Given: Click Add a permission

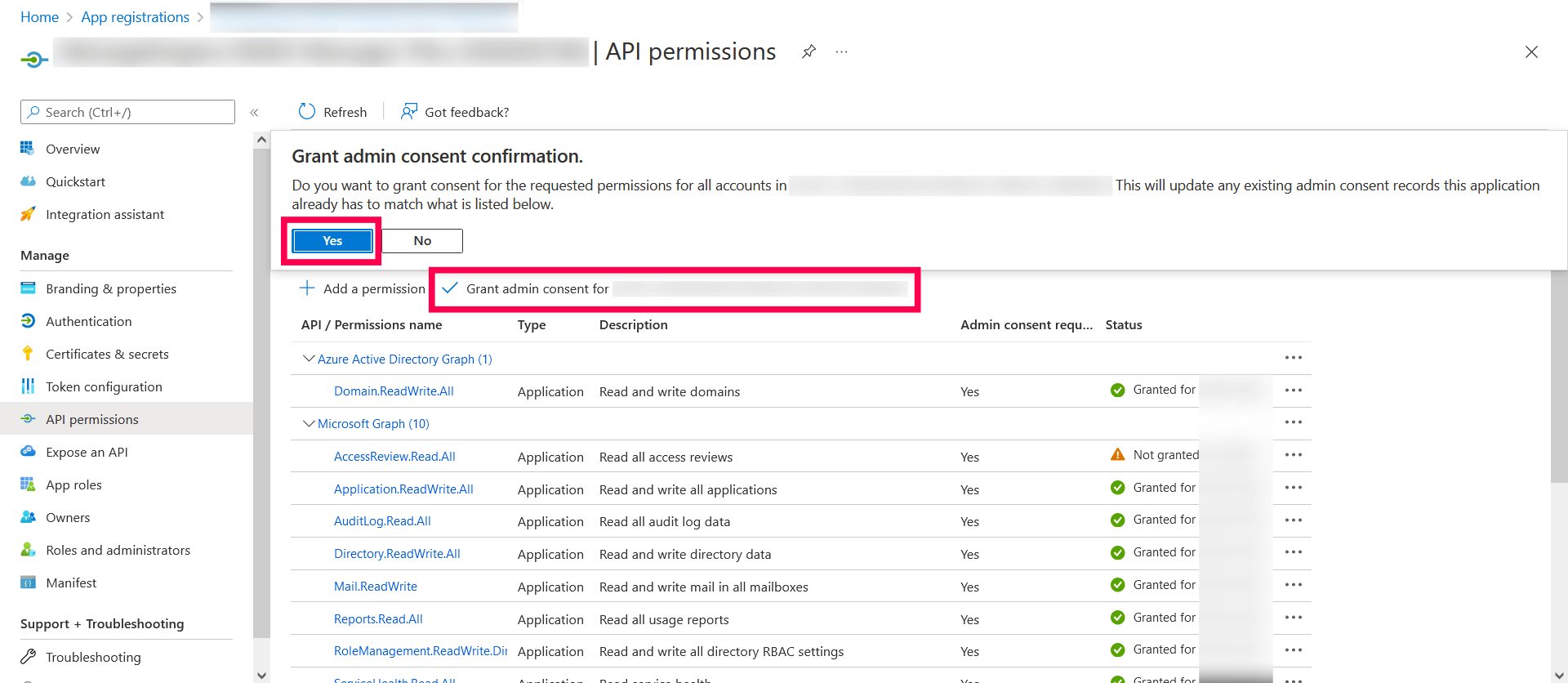Looking at the screenshot, I should [363, 288].
